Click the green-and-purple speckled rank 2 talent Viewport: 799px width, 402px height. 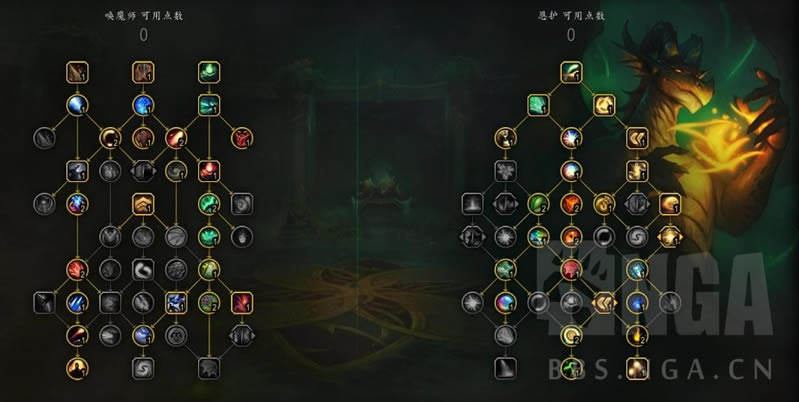209,303
